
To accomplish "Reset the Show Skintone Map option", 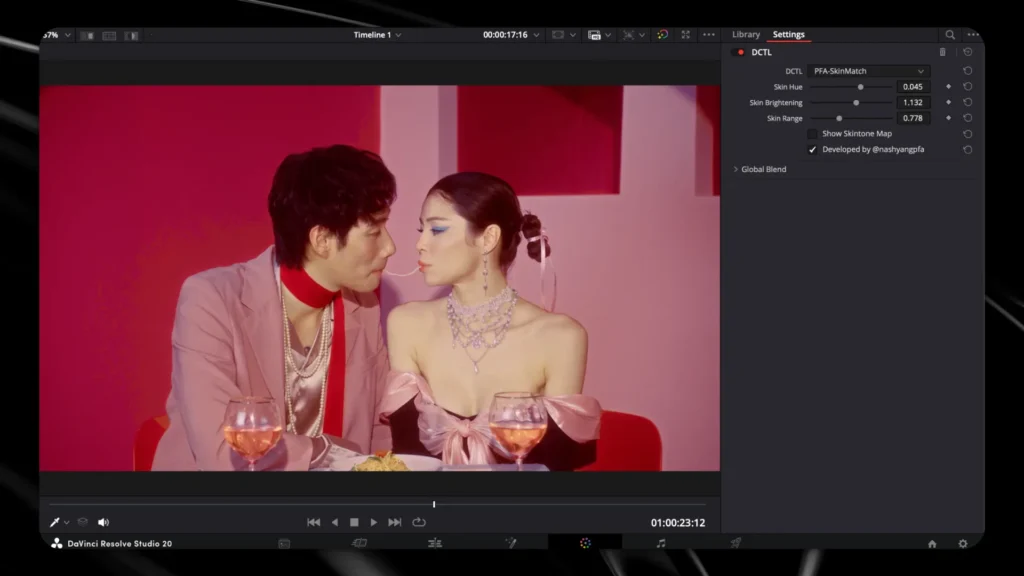I will click(968, 134).
